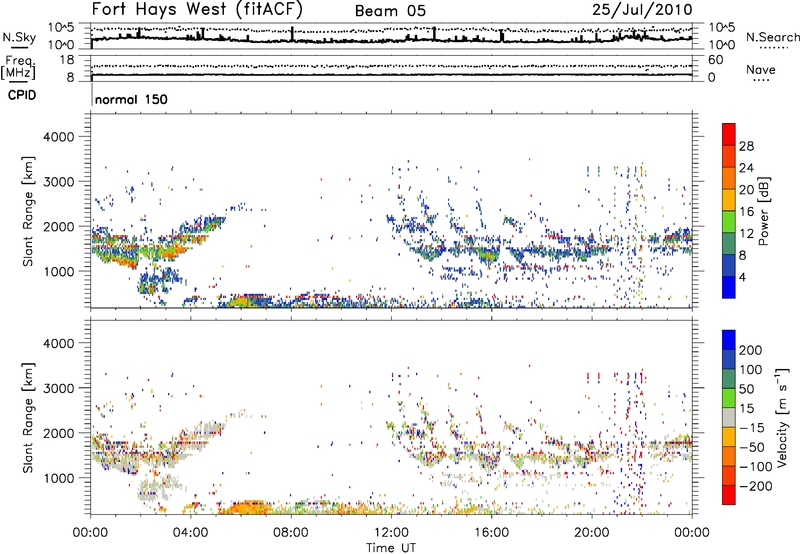The image size is (800, 554).
Task: Click the 'Fort Hays West (fitACF)' title
Action: pos(197,9)
